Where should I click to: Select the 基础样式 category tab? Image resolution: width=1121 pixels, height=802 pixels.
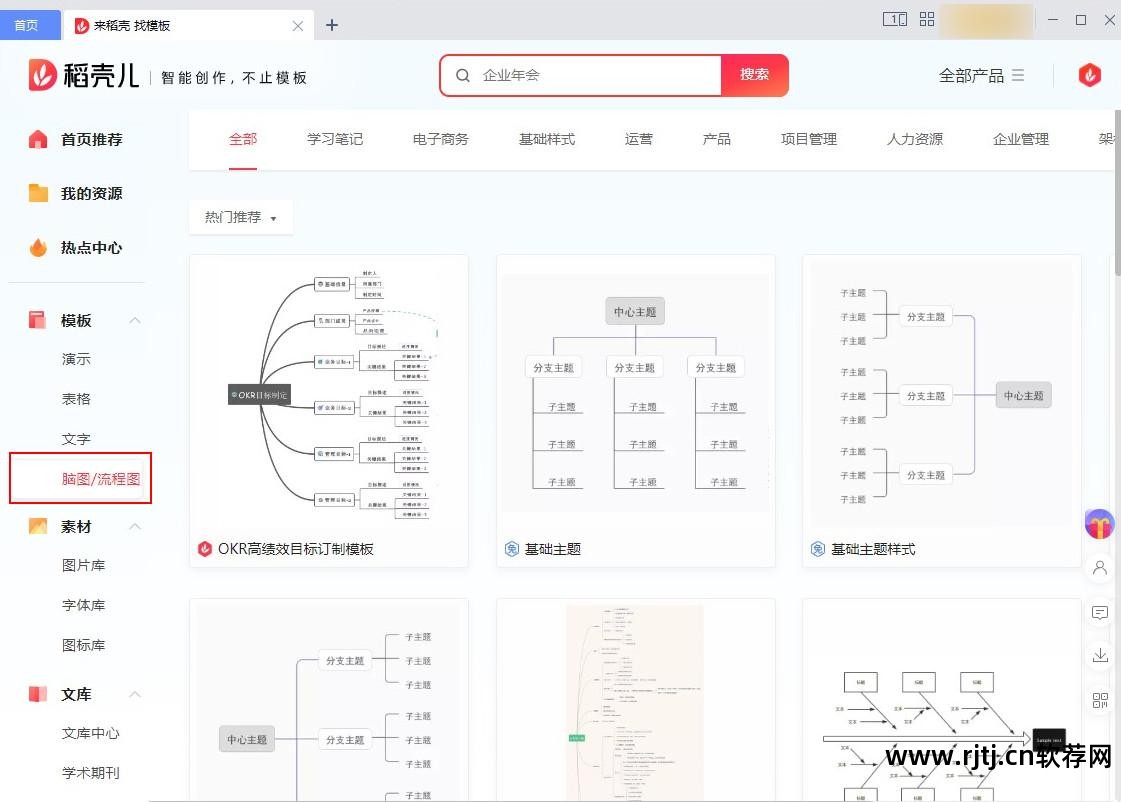coord(547,139)
